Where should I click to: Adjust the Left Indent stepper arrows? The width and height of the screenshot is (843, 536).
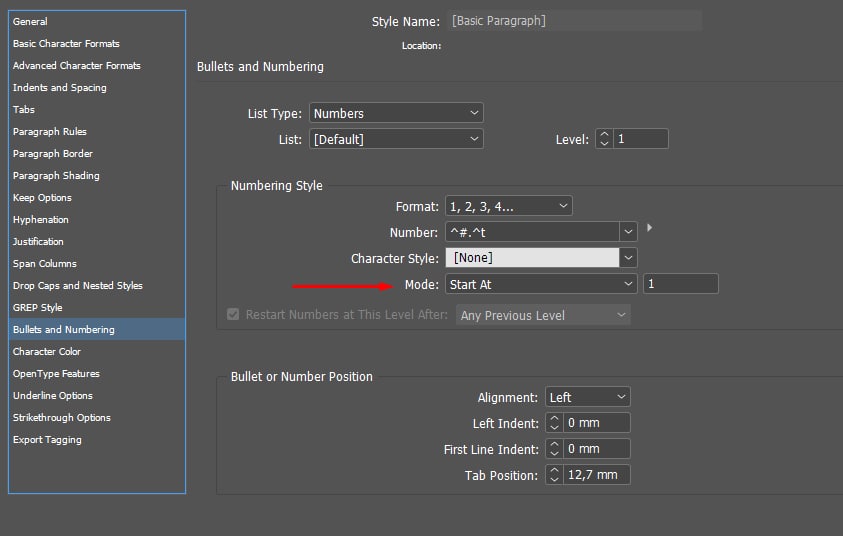click(555, 424)
